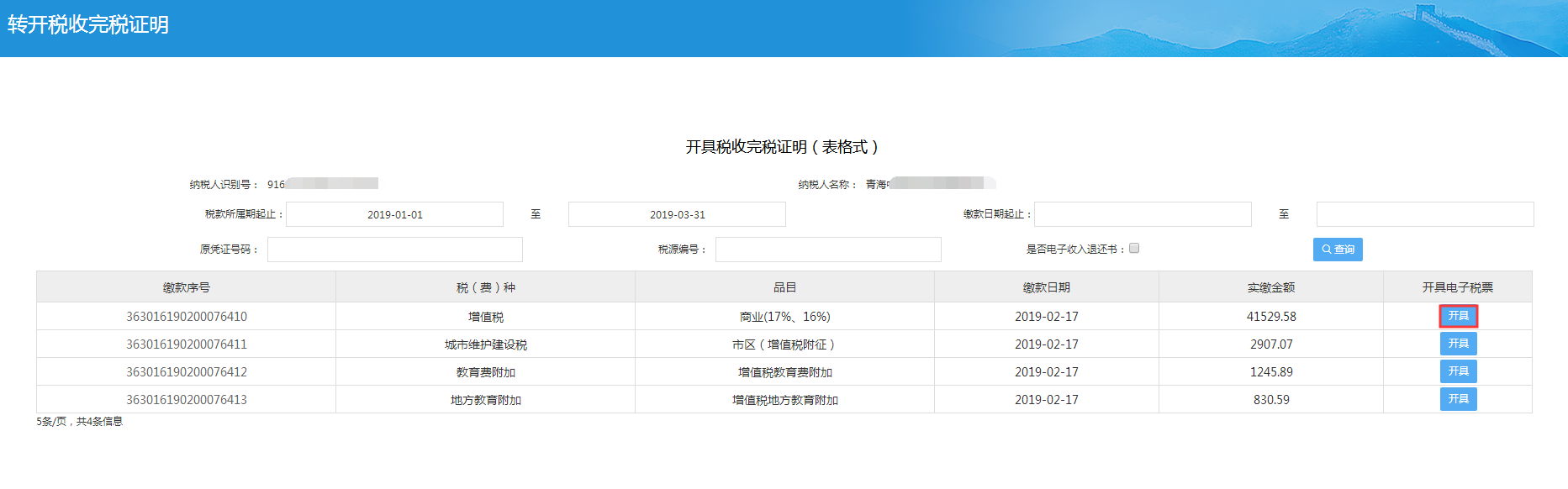Image resolution: width=1568 pixels, height=489 pixels.
Task: Click the 税款所属期 start date field 2019-01-01
Action: coord(394,214)
